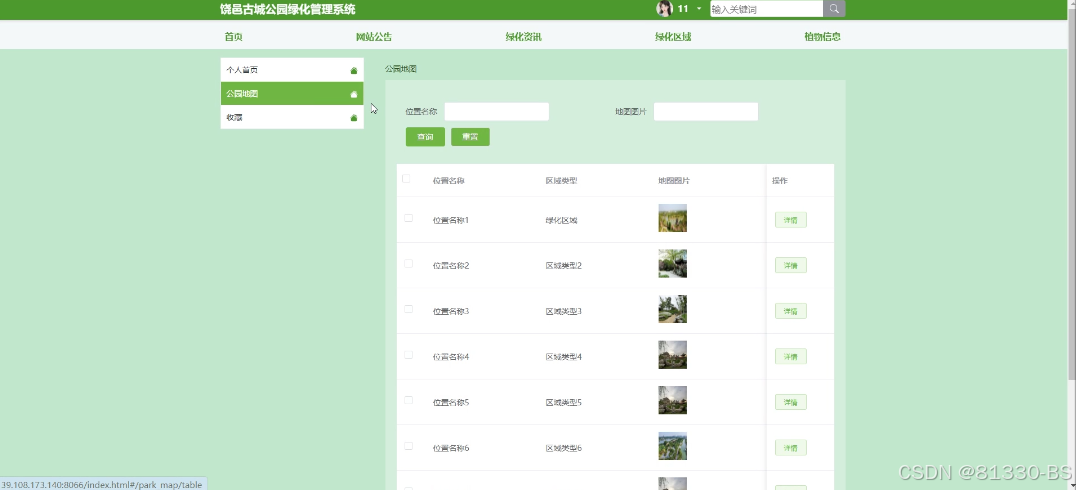Click the 位置名称 column header

click(x=449, y=181)
